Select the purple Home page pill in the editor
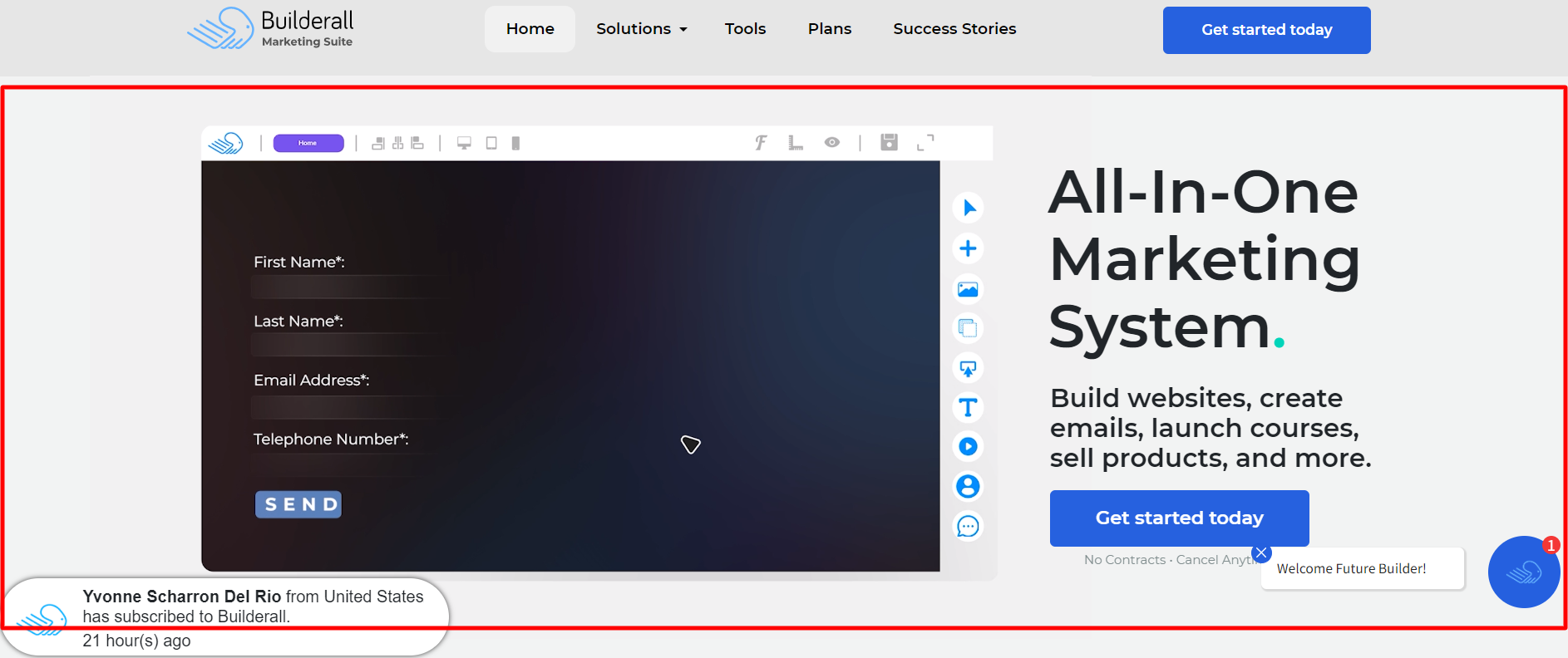 (308, 143)
